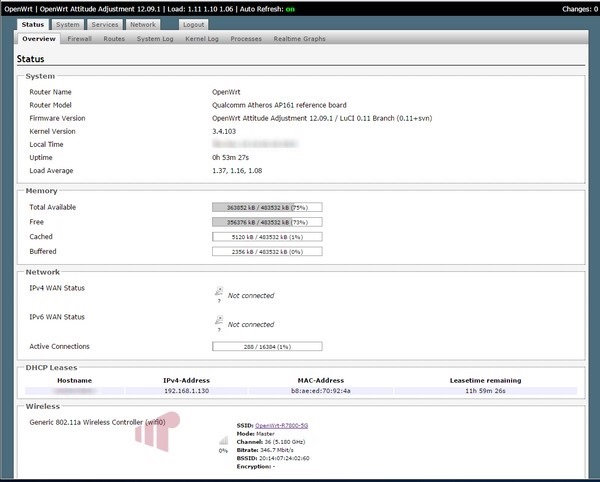This screenshot has height=482, width=600.
Task: Click the IPv4-Address column header
Action: click(186, 381)
